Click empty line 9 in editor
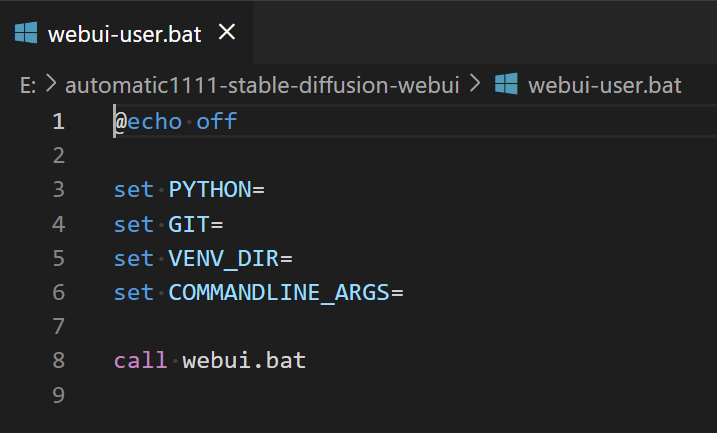The width and height of the screenshot is (717, 433). click(412, 395)
